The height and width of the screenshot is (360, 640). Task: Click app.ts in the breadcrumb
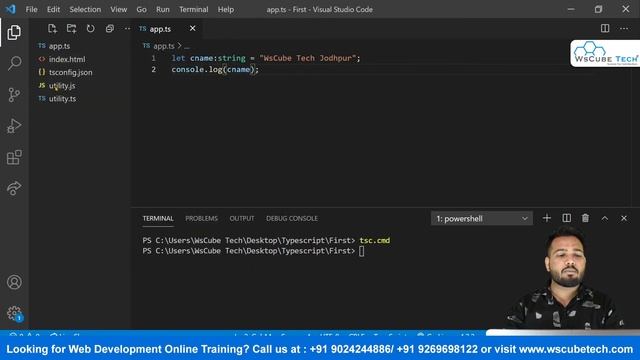point(164,46)
